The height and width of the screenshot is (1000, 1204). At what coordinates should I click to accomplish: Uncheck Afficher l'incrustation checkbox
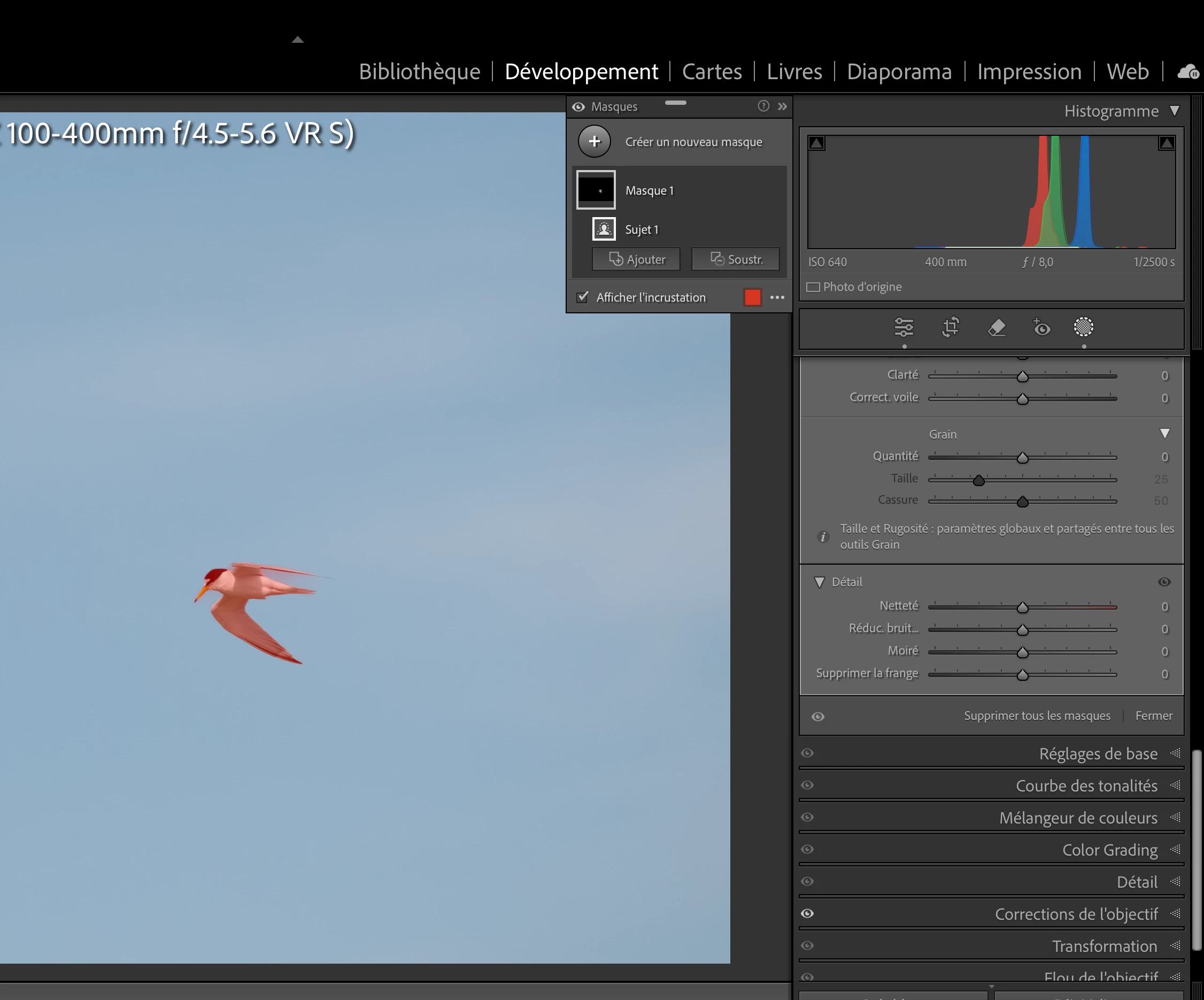point(583,297)
